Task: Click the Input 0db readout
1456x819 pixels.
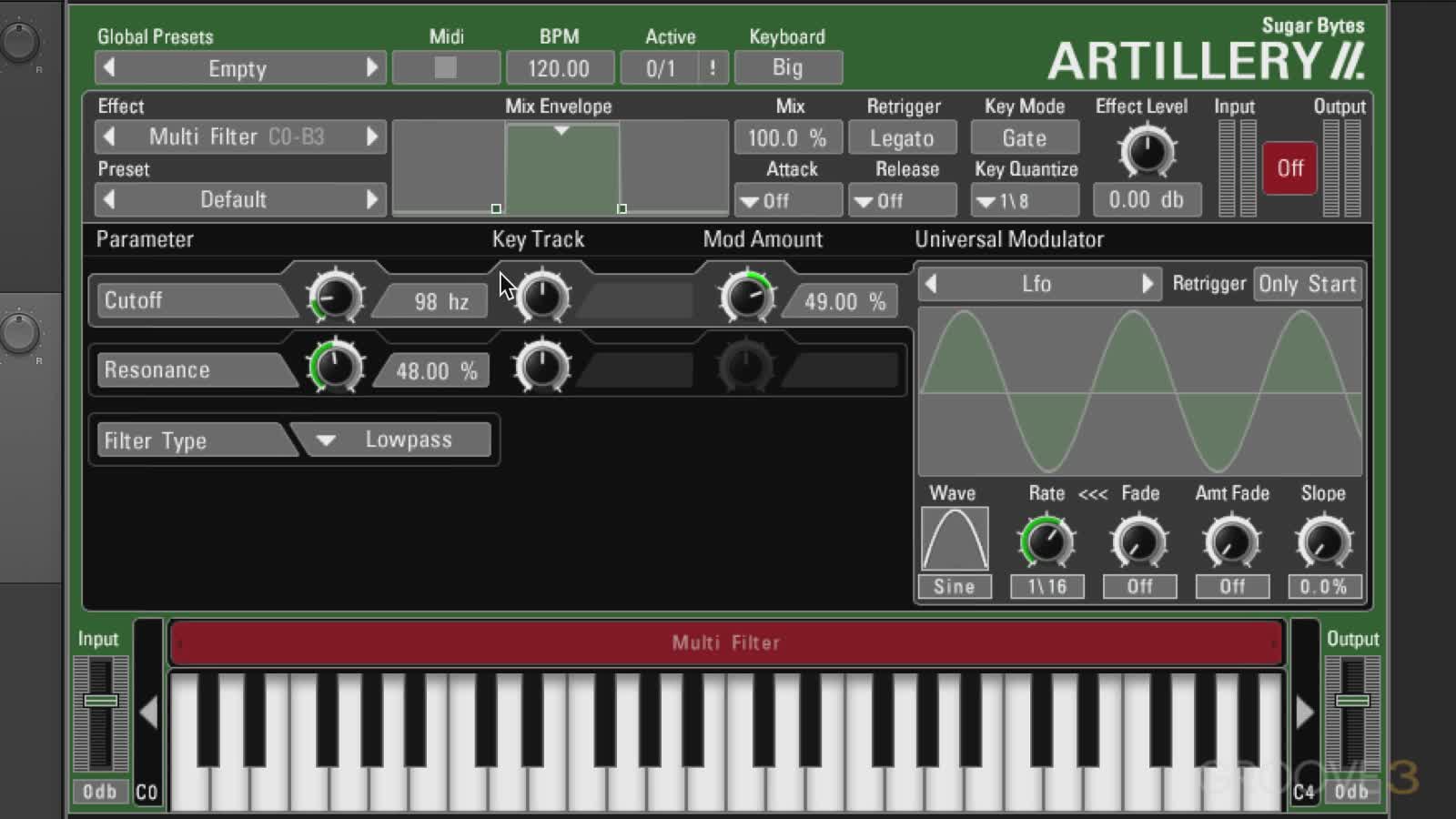Action: tap(100, 792)
